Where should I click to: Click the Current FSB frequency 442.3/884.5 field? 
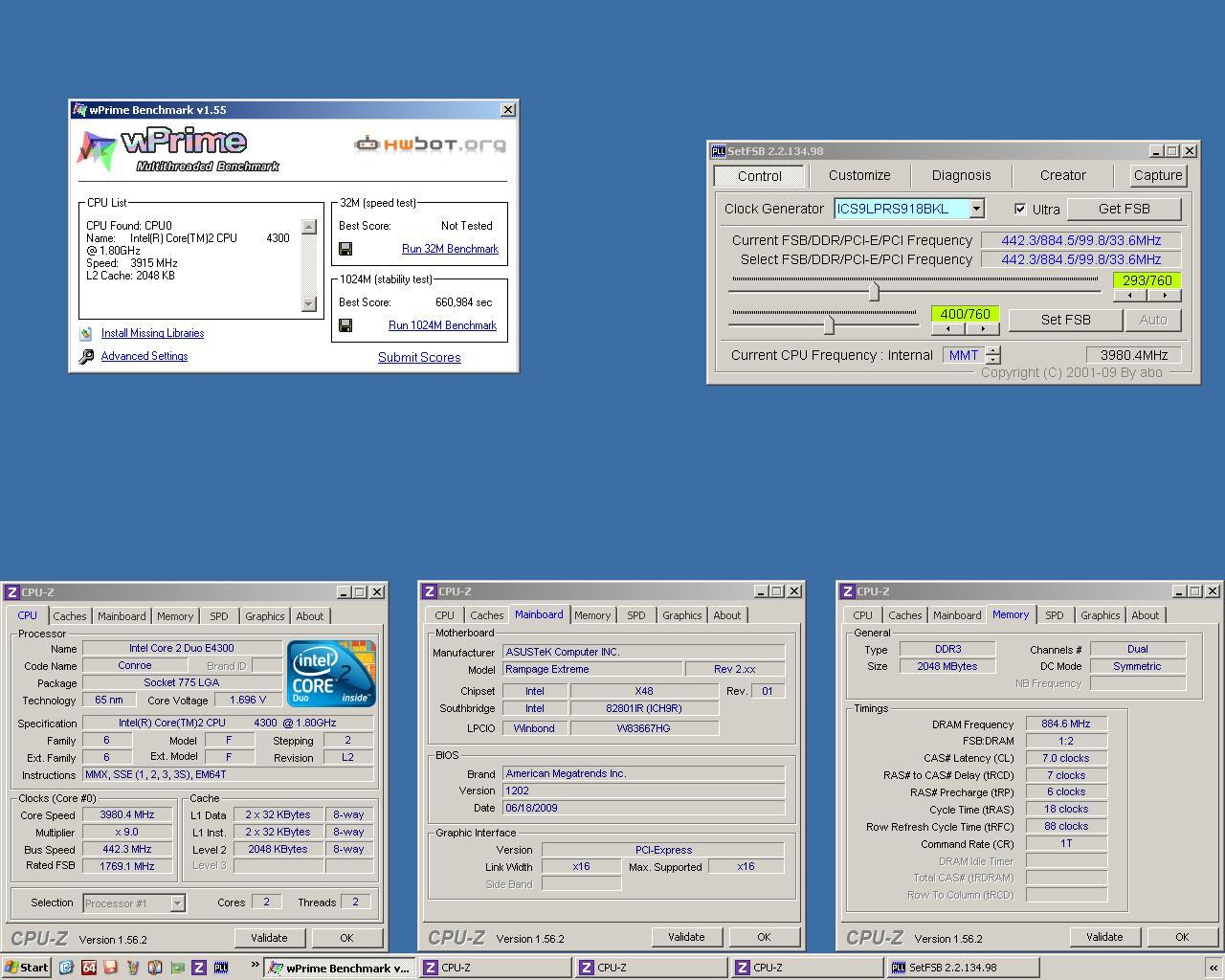(1080, 240)
